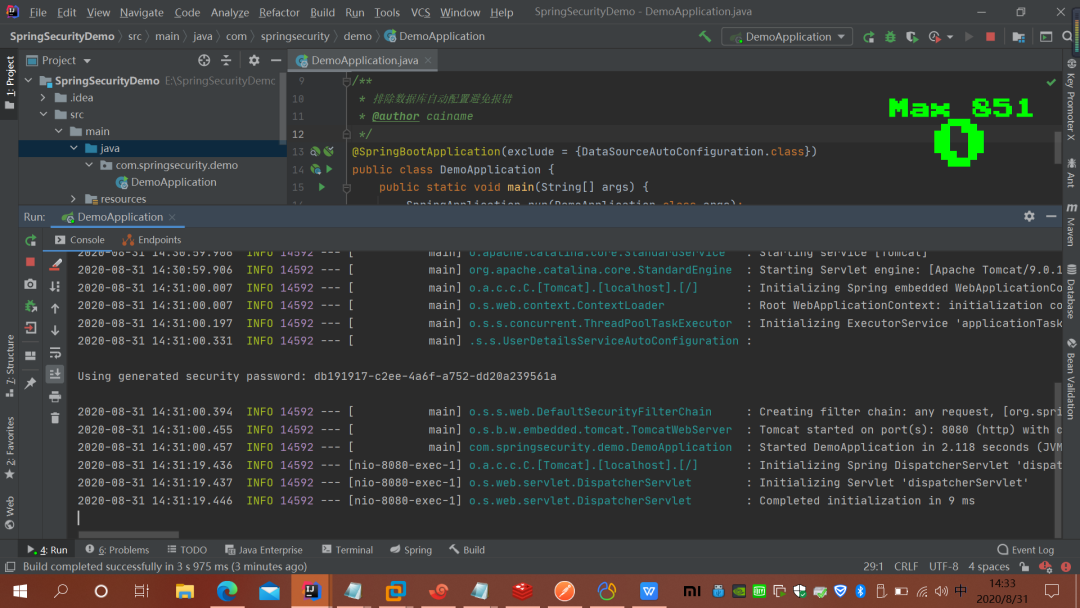Click the Clear All trash icon
The width and height of the screenshot is (1080, 608).
coord(55,418)
